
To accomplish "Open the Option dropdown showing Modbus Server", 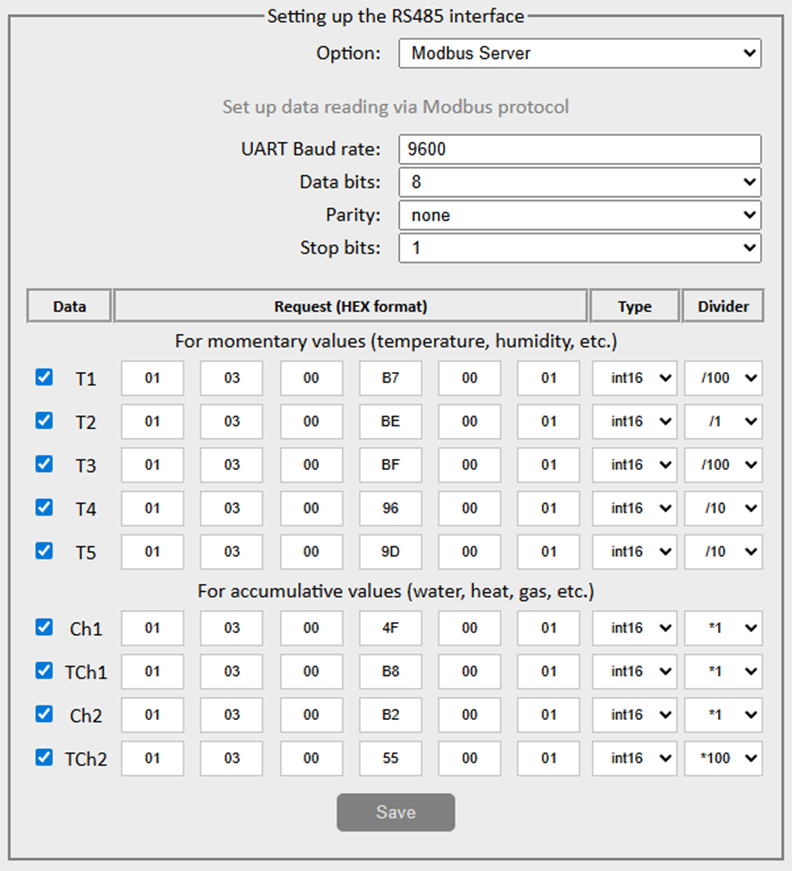I will coord(579,53).
